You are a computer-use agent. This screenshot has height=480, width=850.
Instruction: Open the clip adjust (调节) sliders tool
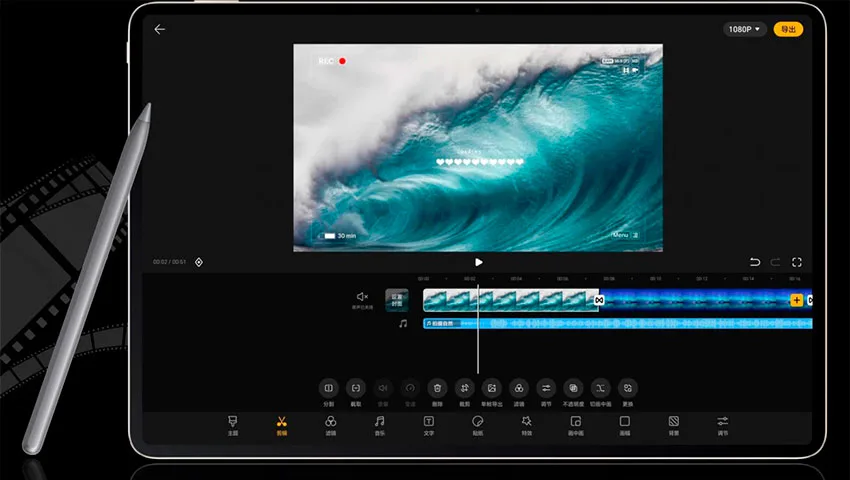tap(546, 388)
